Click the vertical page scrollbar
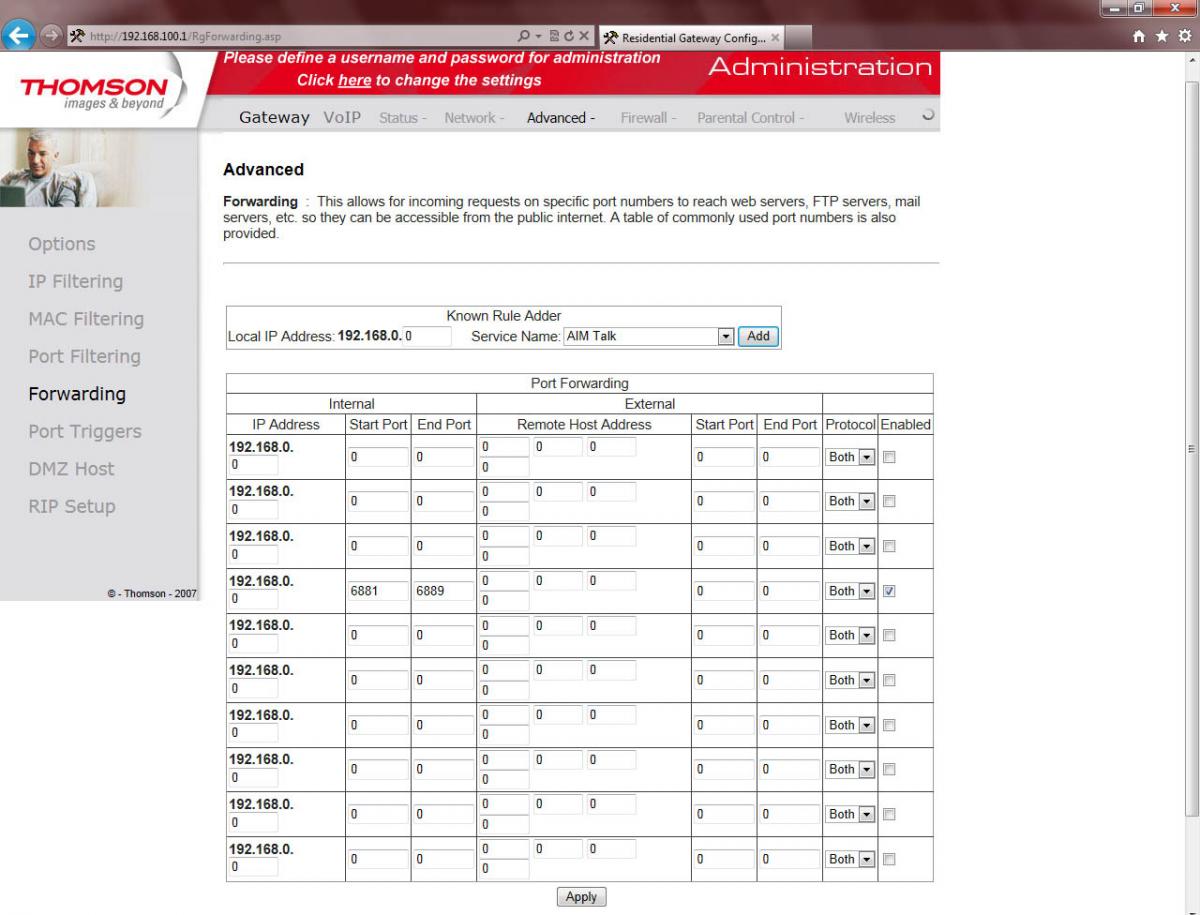The image size is (1200, 915). pyautogui.click(x=1190, y=450)
